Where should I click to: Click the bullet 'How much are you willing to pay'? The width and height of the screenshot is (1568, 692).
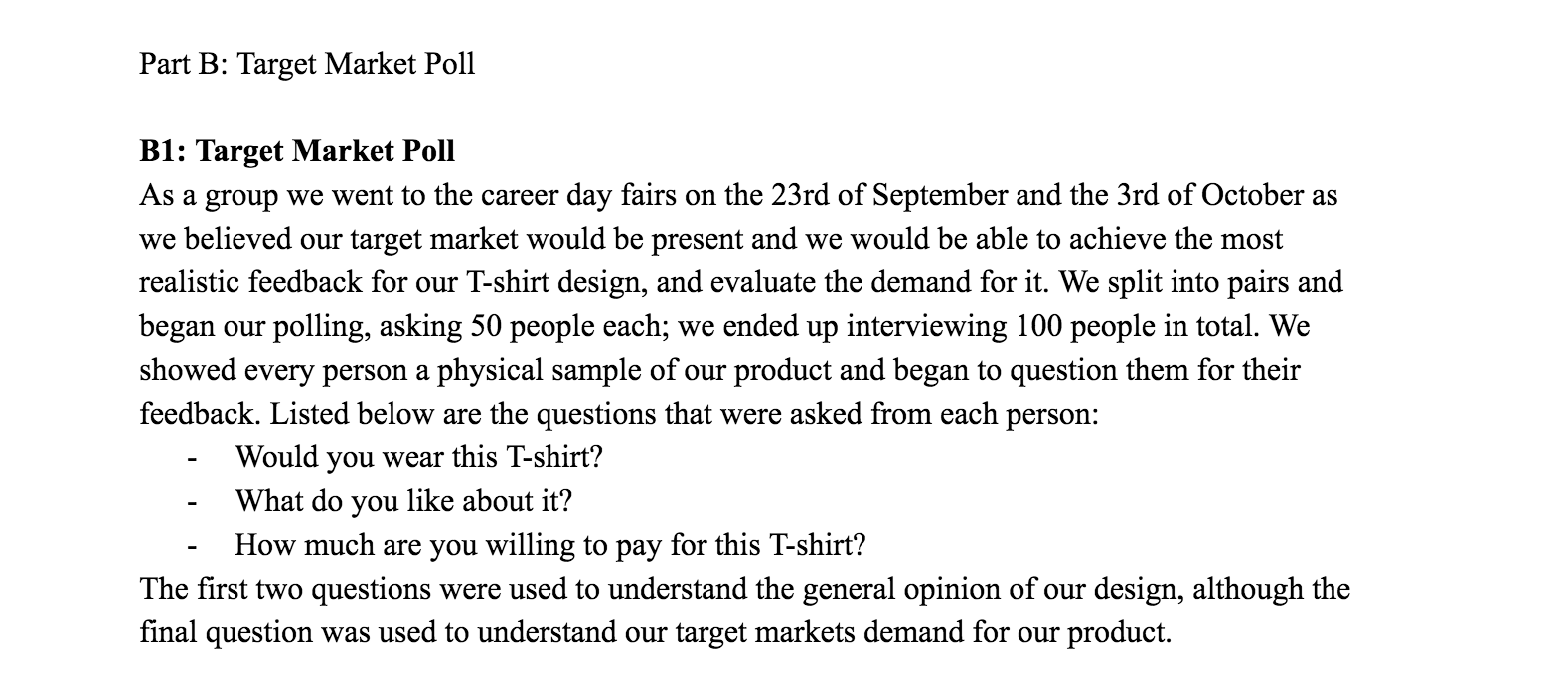coord(550,545)
